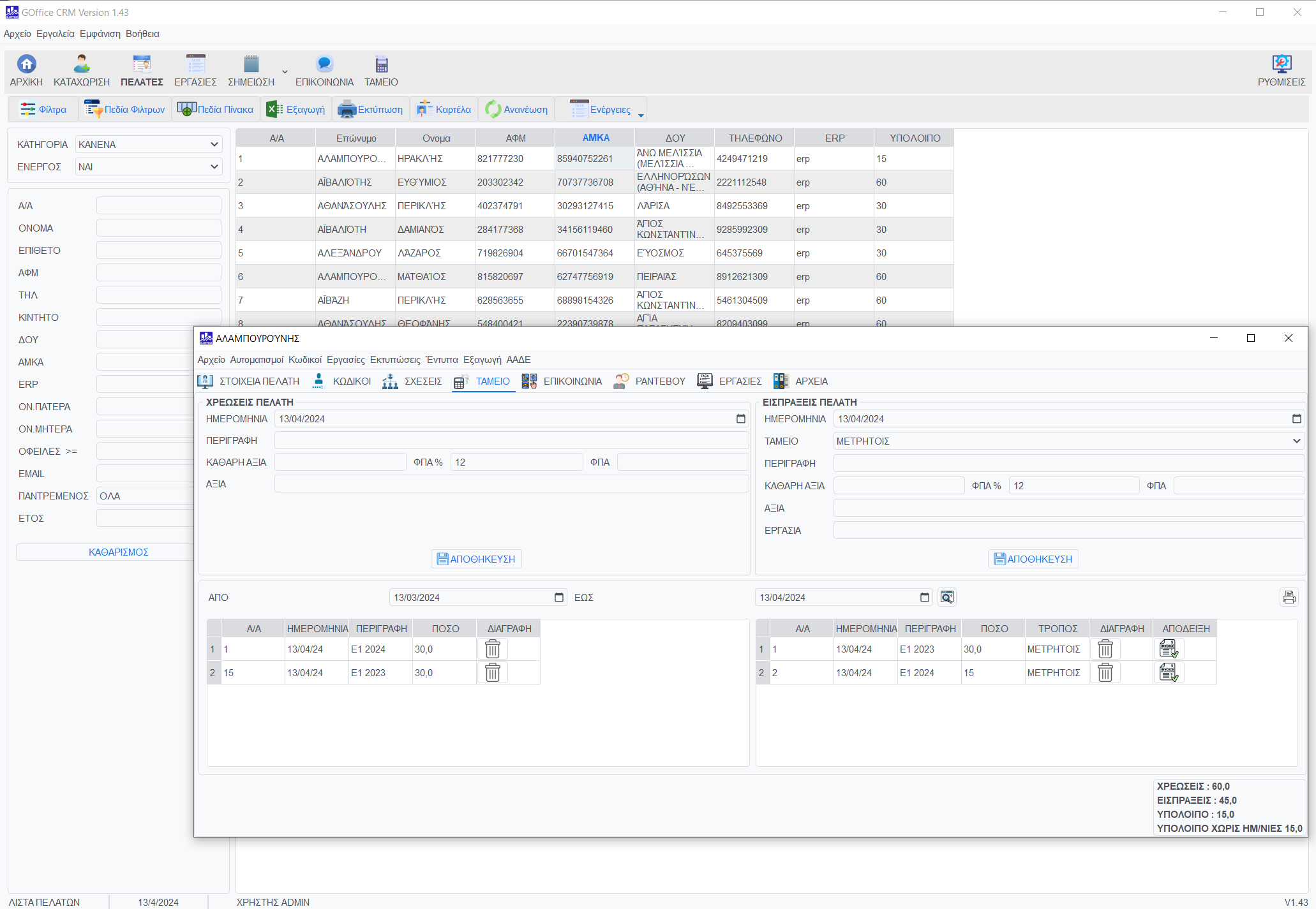Open the ΤΑΜΕΙΟ payment method dropdown

click(1068, 441)
